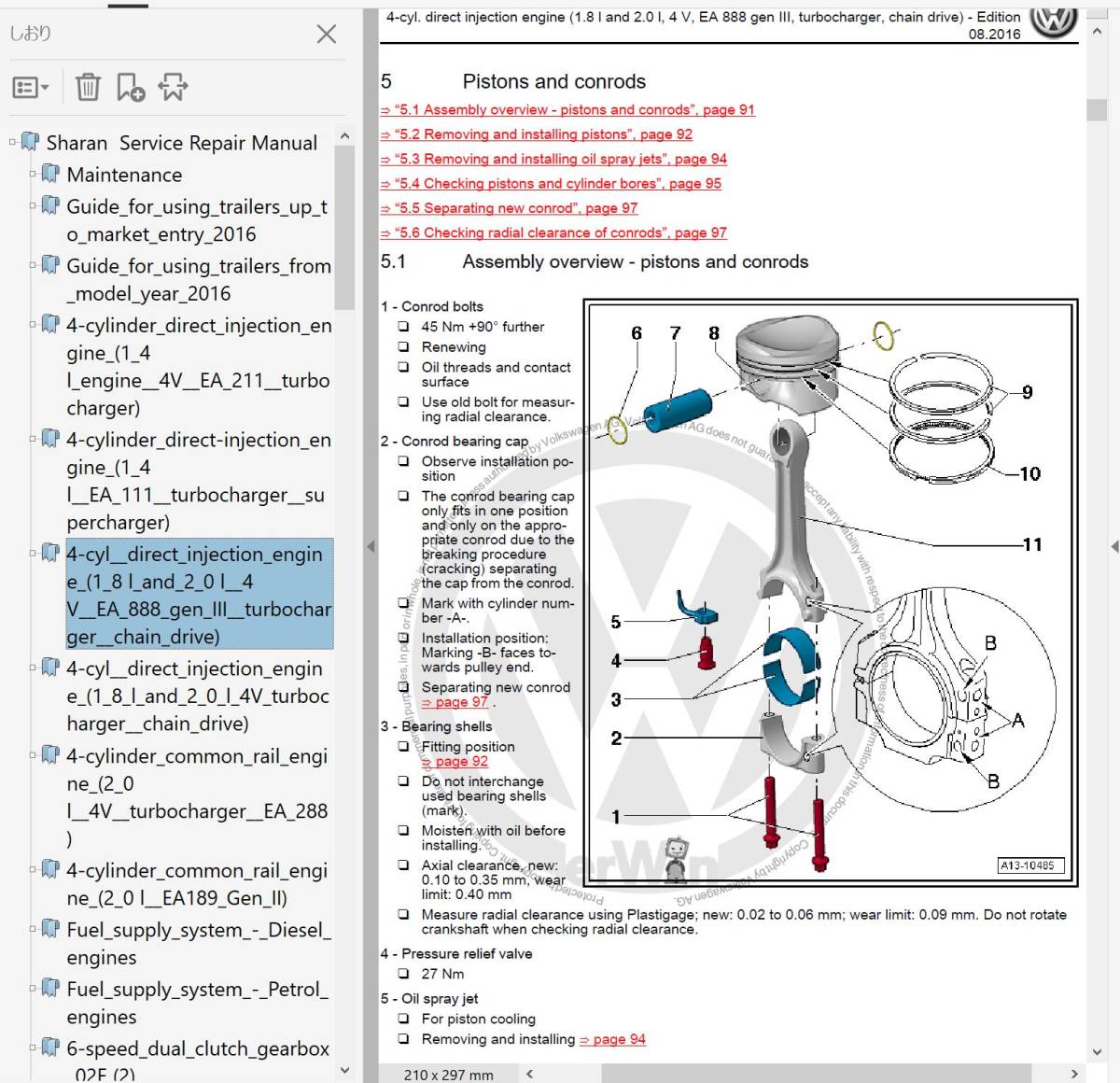
Task: Open common_rail_engine EA_288 bookmark
Action: (x=197, y=797)
